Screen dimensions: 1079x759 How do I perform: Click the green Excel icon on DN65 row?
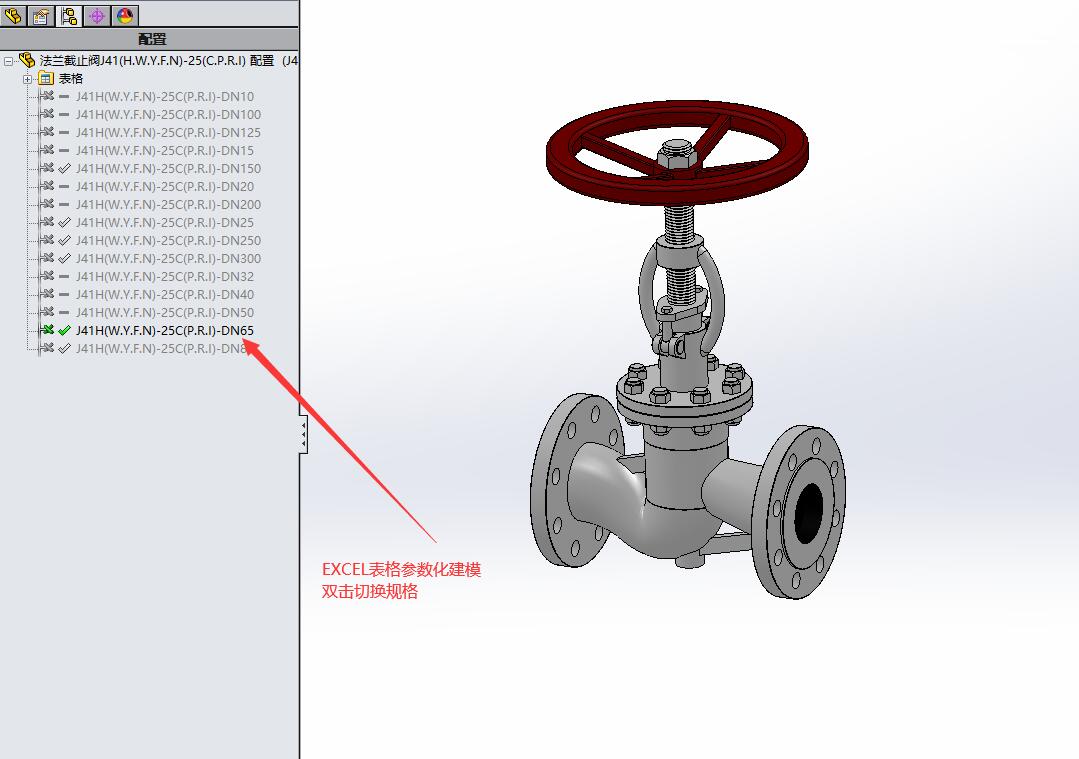(x=47, y=330)
